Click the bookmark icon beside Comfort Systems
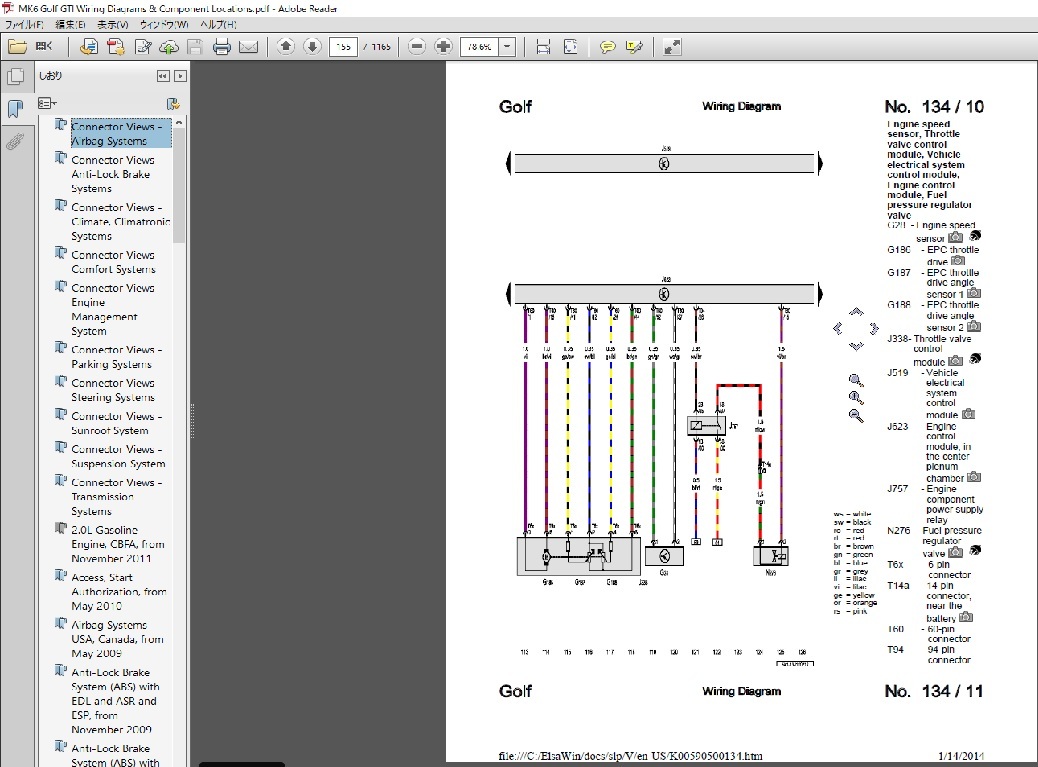Viewport: 1038px width, 767px height. point(61,253)
